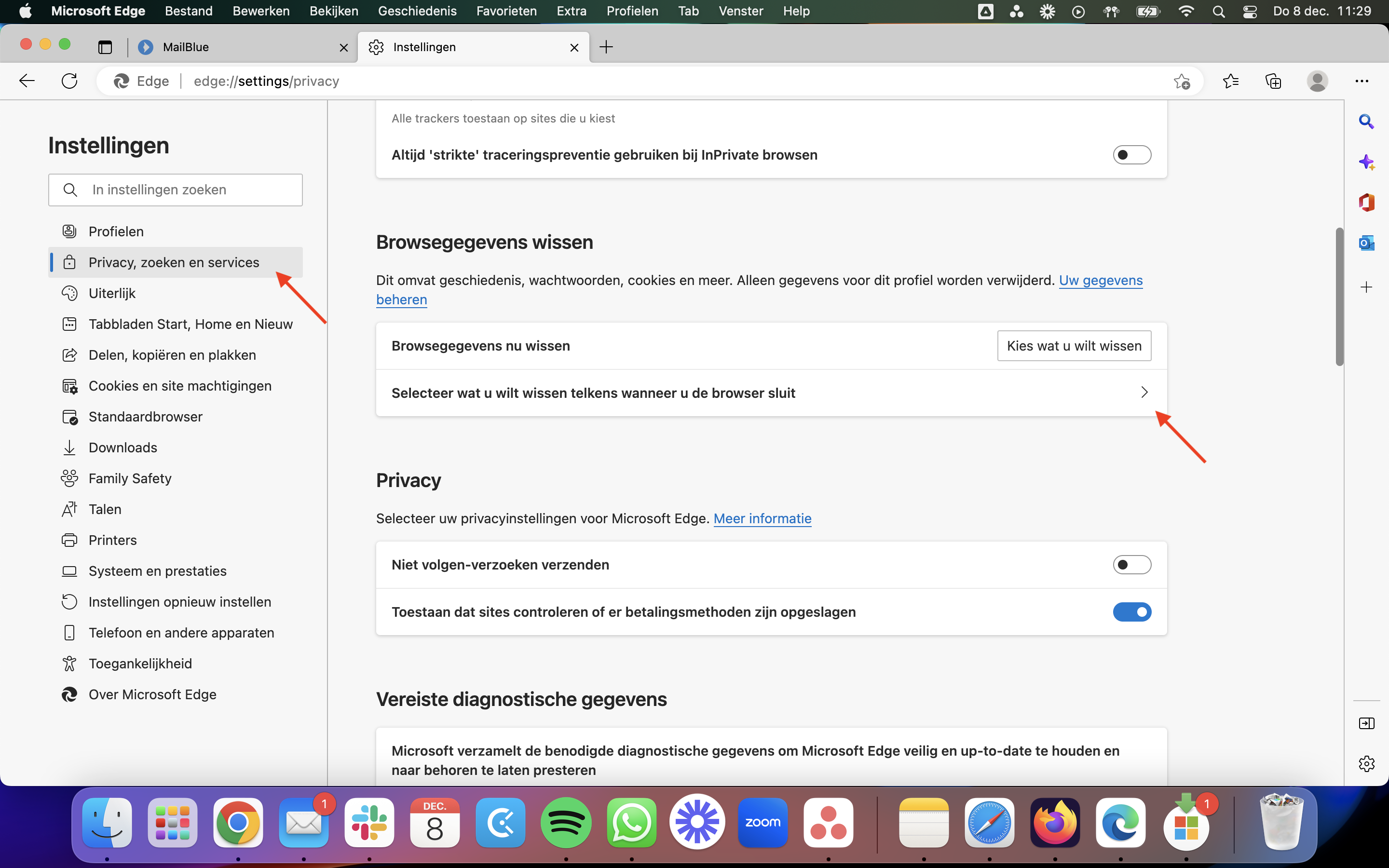Image resolution: width=1389 pixels, height=868 pixels.
Task: Open 'Instellingen opnieuw instellen'
Action: point(176,602)
